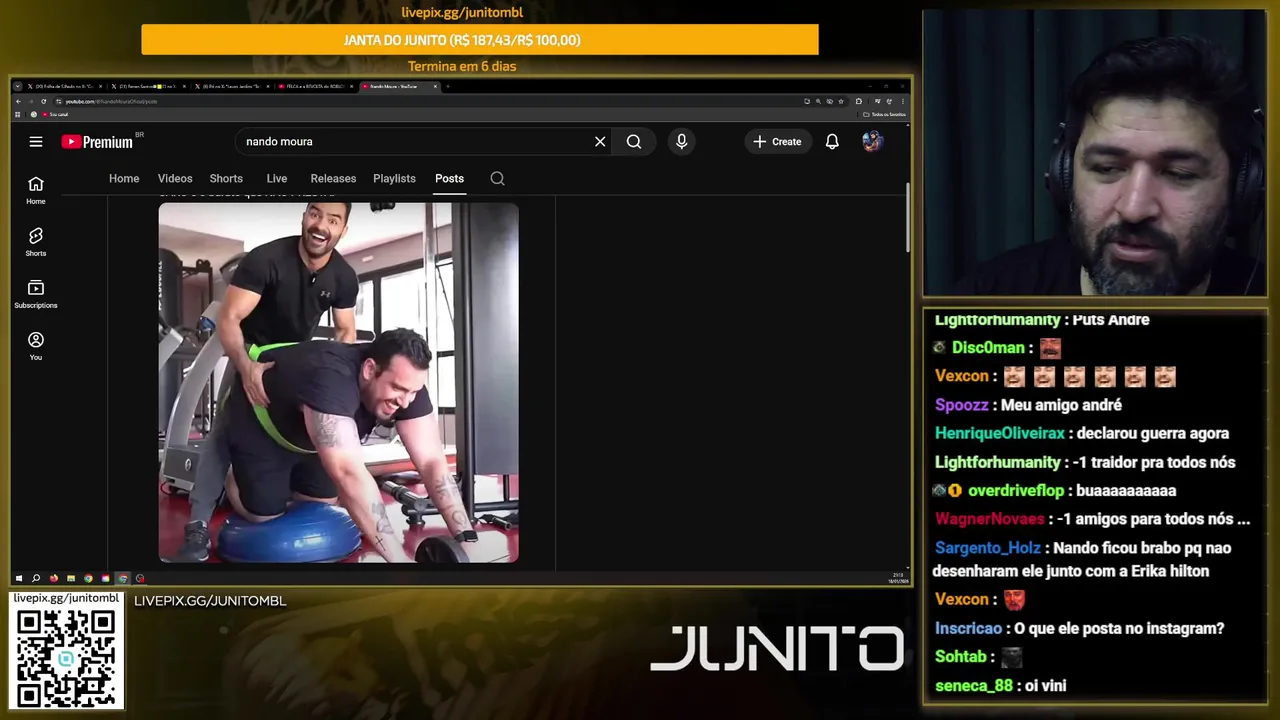Switch to the channel Videos tab
Image resolution: width=1280 pixels, height=720 pixels.
[x=175, y=179]
